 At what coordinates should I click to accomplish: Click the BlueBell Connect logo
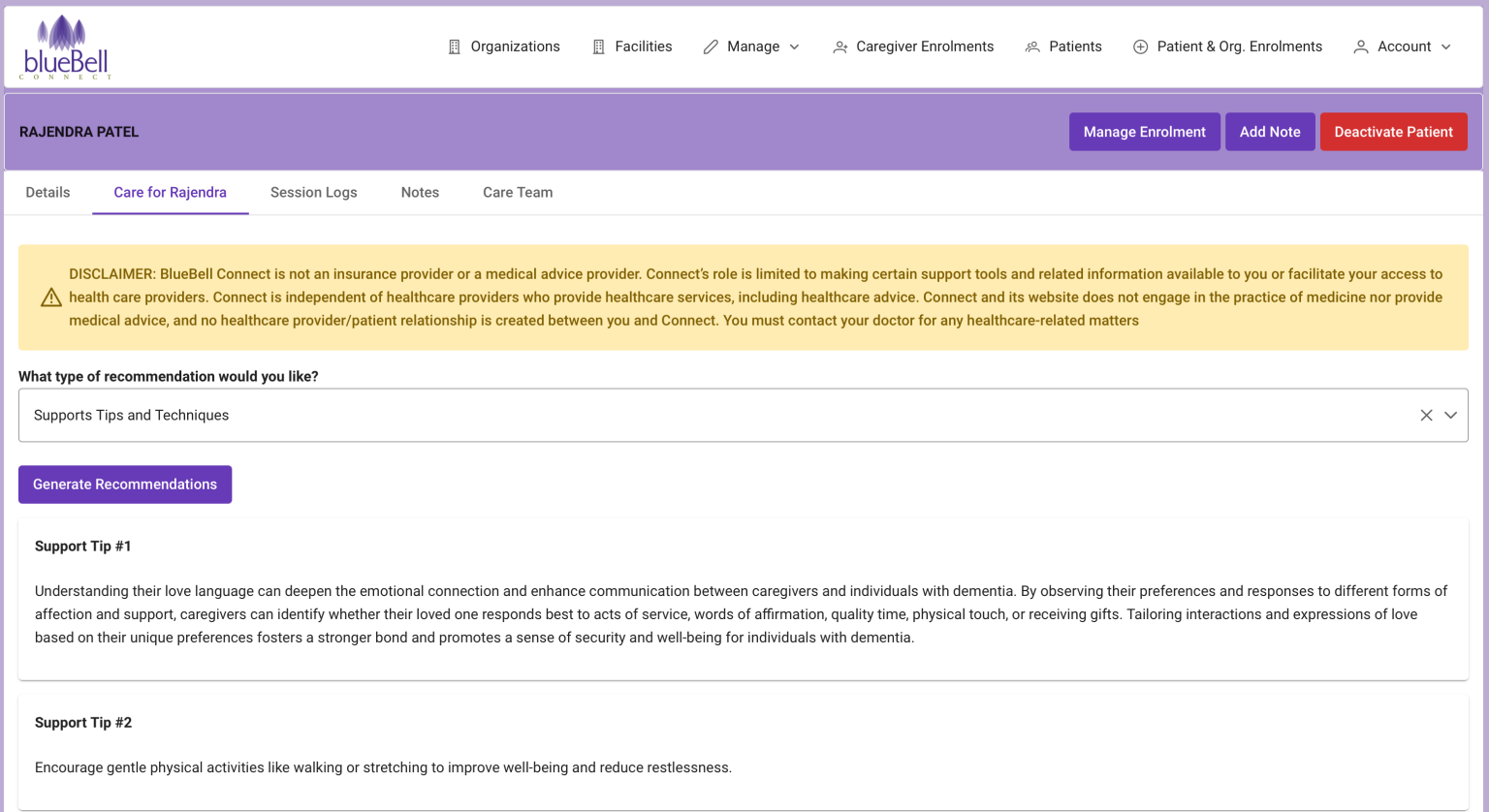pos(66,47)
